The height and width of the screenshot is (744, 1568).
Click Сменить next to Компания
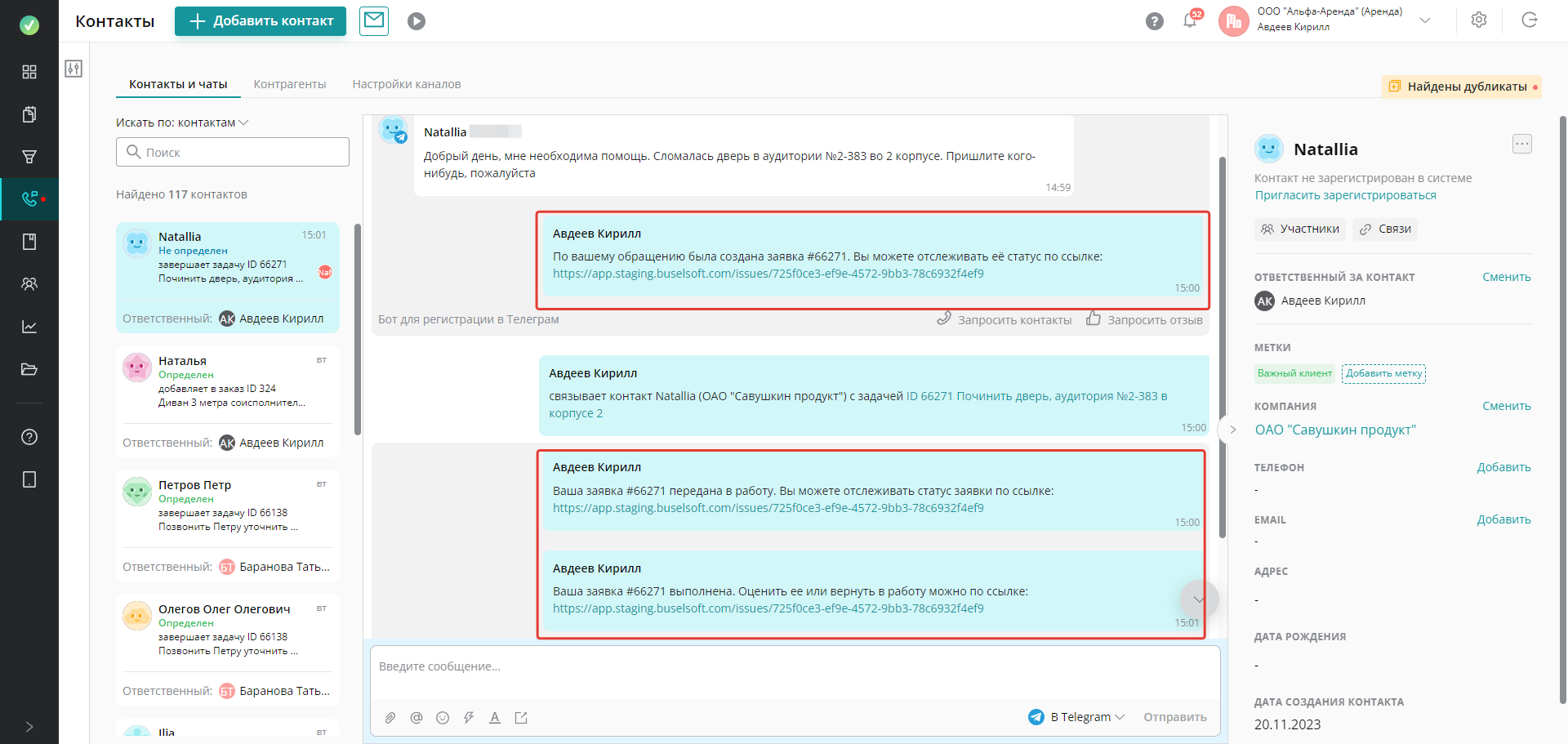(x=1507, y=406)
